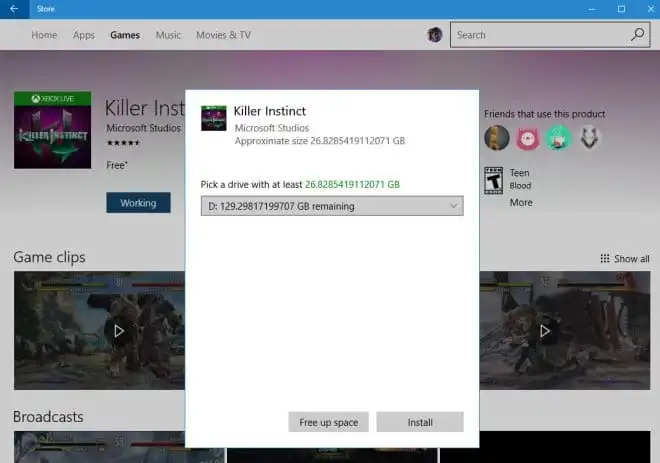Click the star rating under Microsoft Studios
This screenshot has height=463, width=660.
click(123, 143)
